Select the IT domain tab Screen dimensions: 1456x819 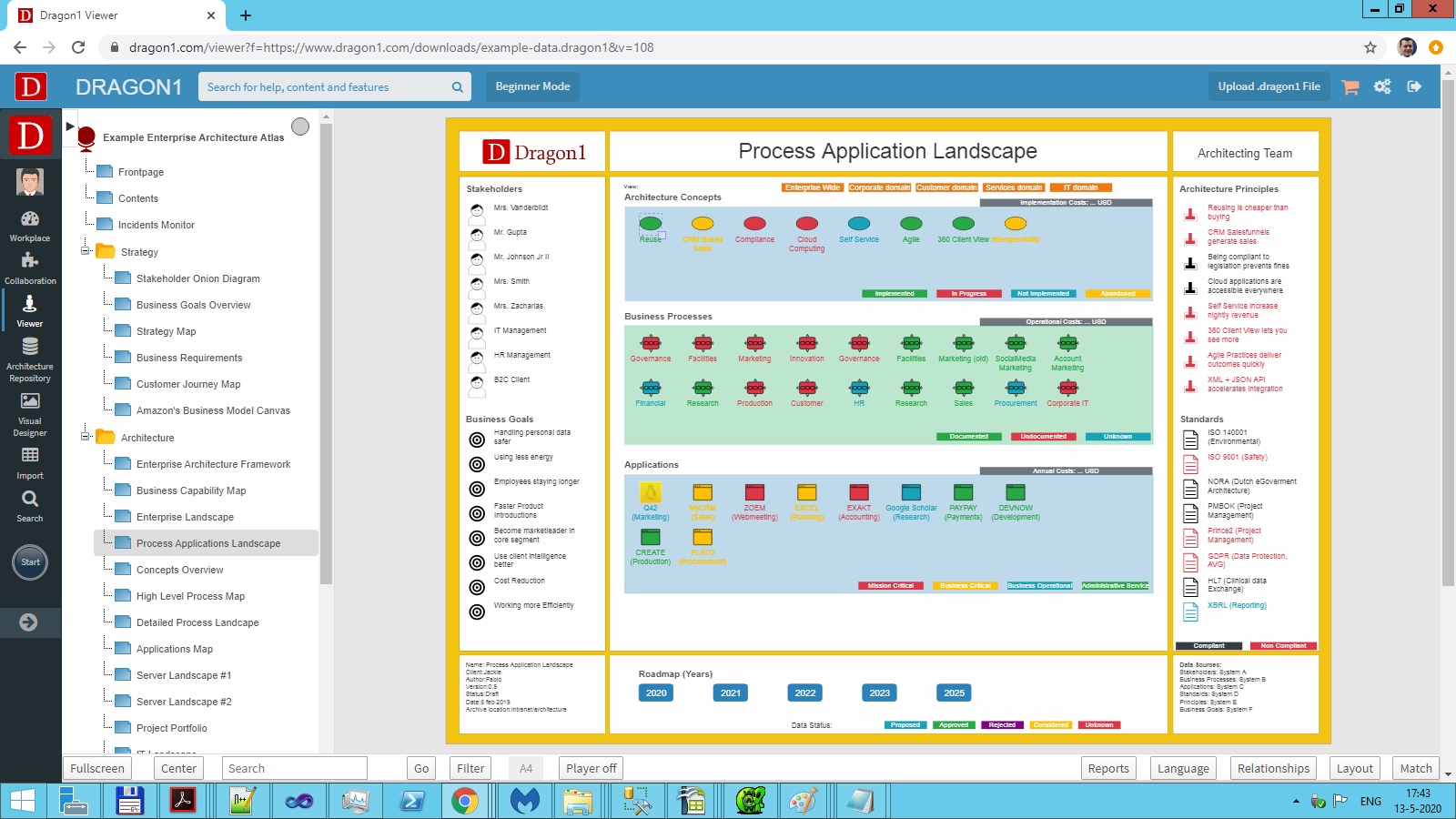point(1080,187)
